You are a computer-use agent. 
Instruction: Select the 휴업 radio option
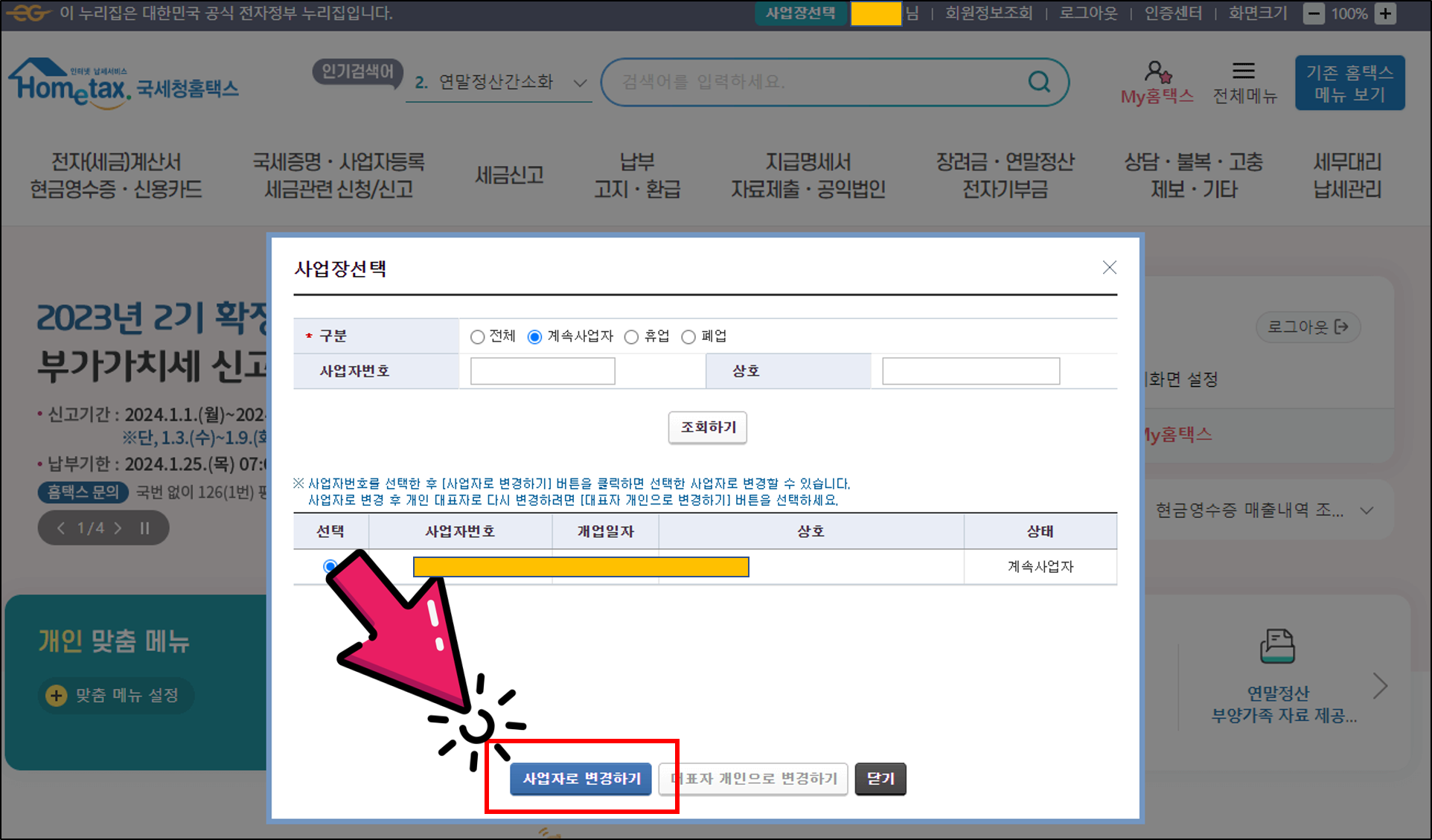point(632,336)
